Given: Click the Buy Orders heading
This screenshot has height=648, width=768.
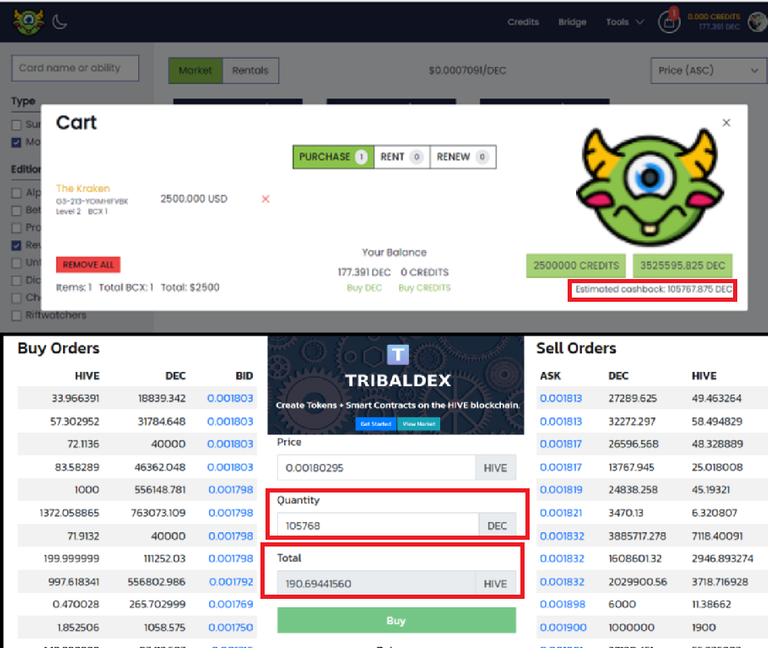Looking at the screenshot, I should point(58,348).
